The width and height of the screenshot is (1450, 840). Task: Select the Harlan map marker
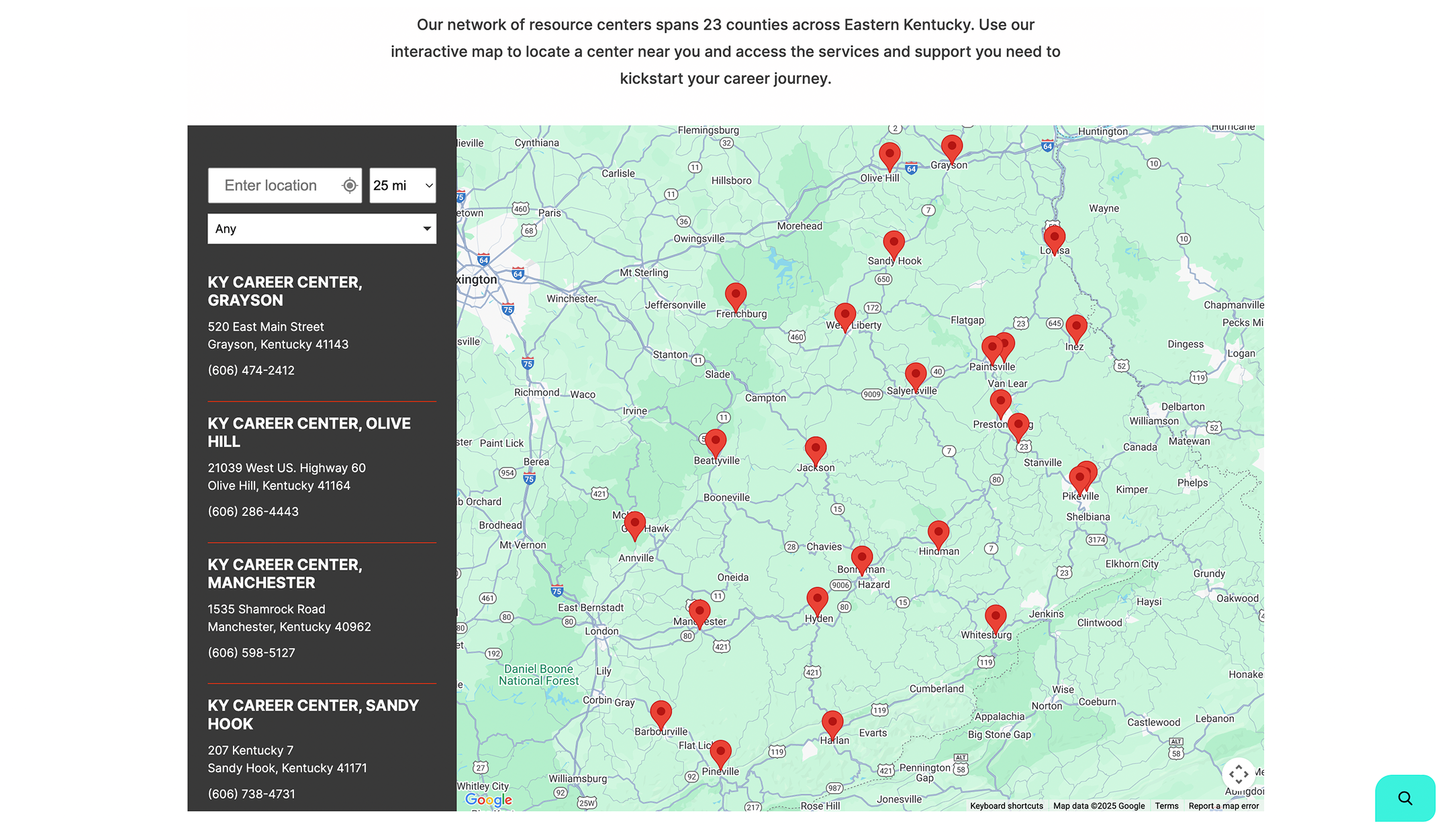[832, 726]
